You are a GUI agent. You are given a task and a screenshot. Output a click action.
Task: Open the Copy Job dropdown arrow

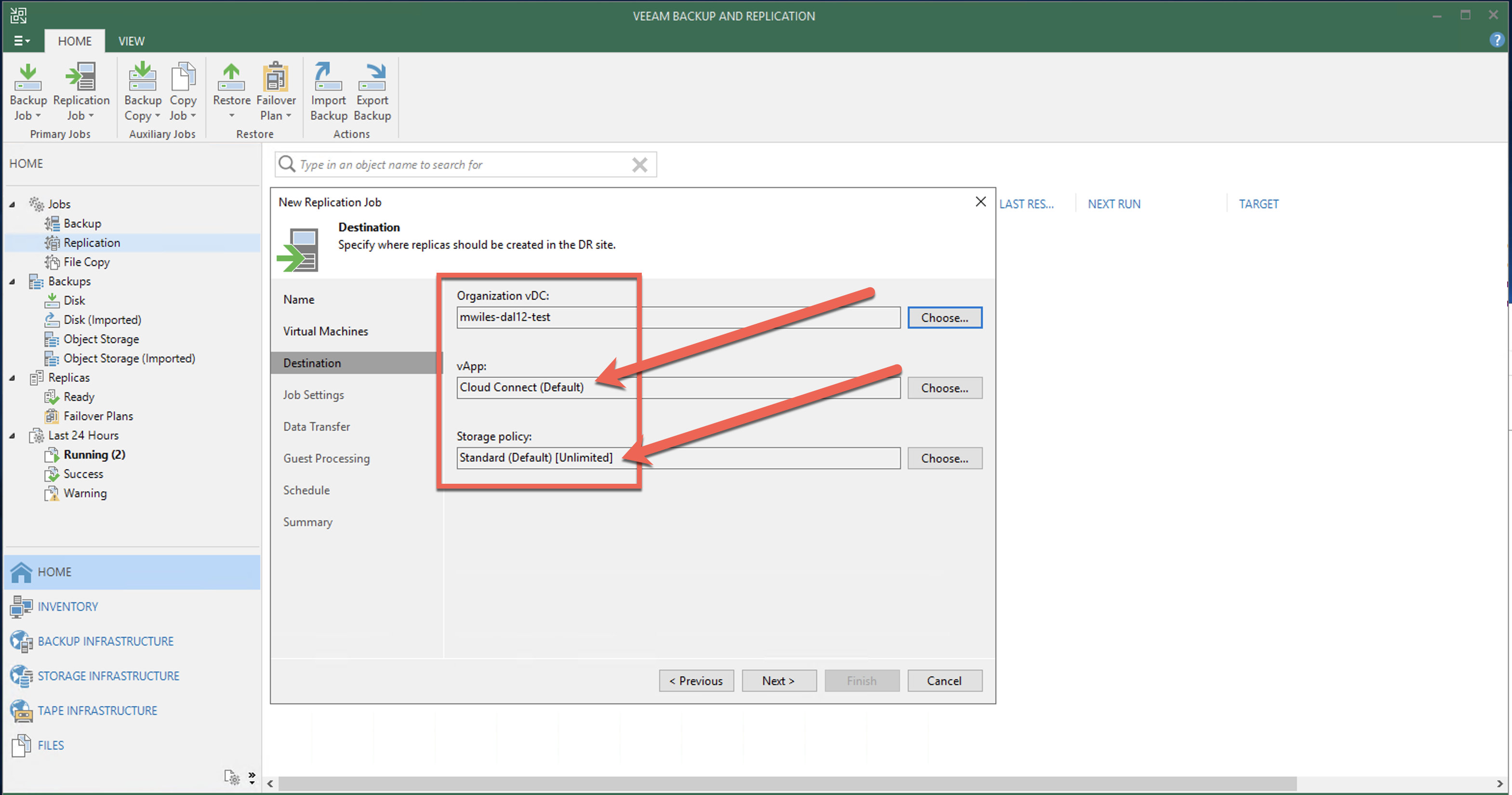(x=193, y=116)
